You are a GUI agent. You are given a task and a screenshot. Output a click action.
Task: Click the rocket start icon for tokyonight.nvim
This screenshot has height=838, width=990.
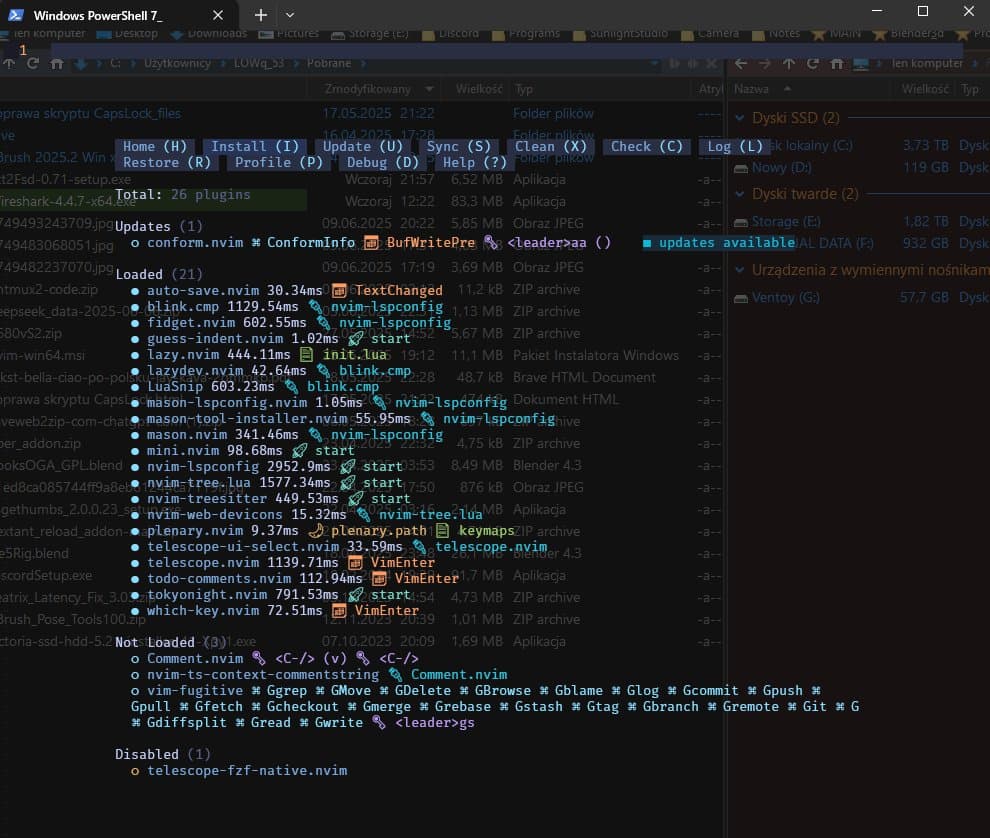(x=355, y=594)
